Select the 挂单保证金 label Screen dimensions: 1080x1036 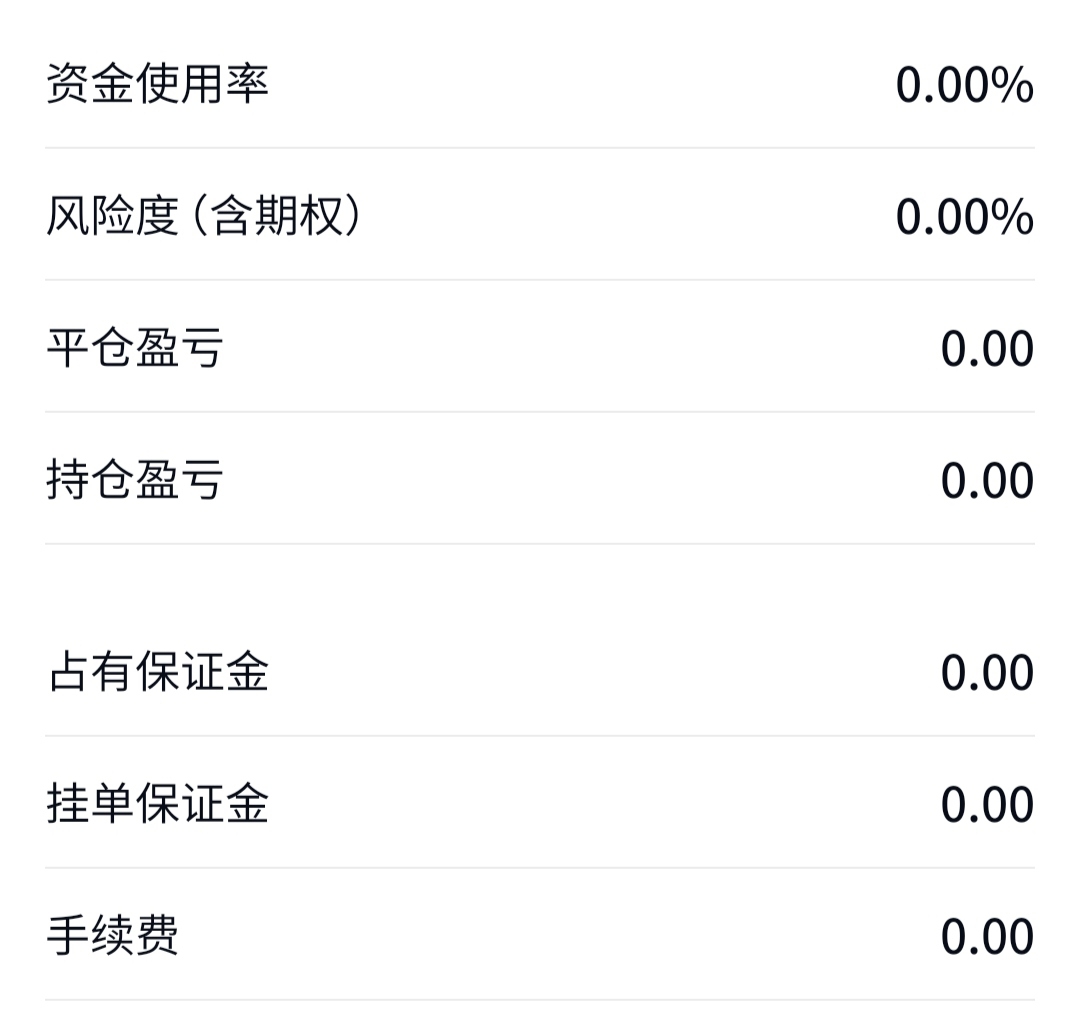point(158,804)
